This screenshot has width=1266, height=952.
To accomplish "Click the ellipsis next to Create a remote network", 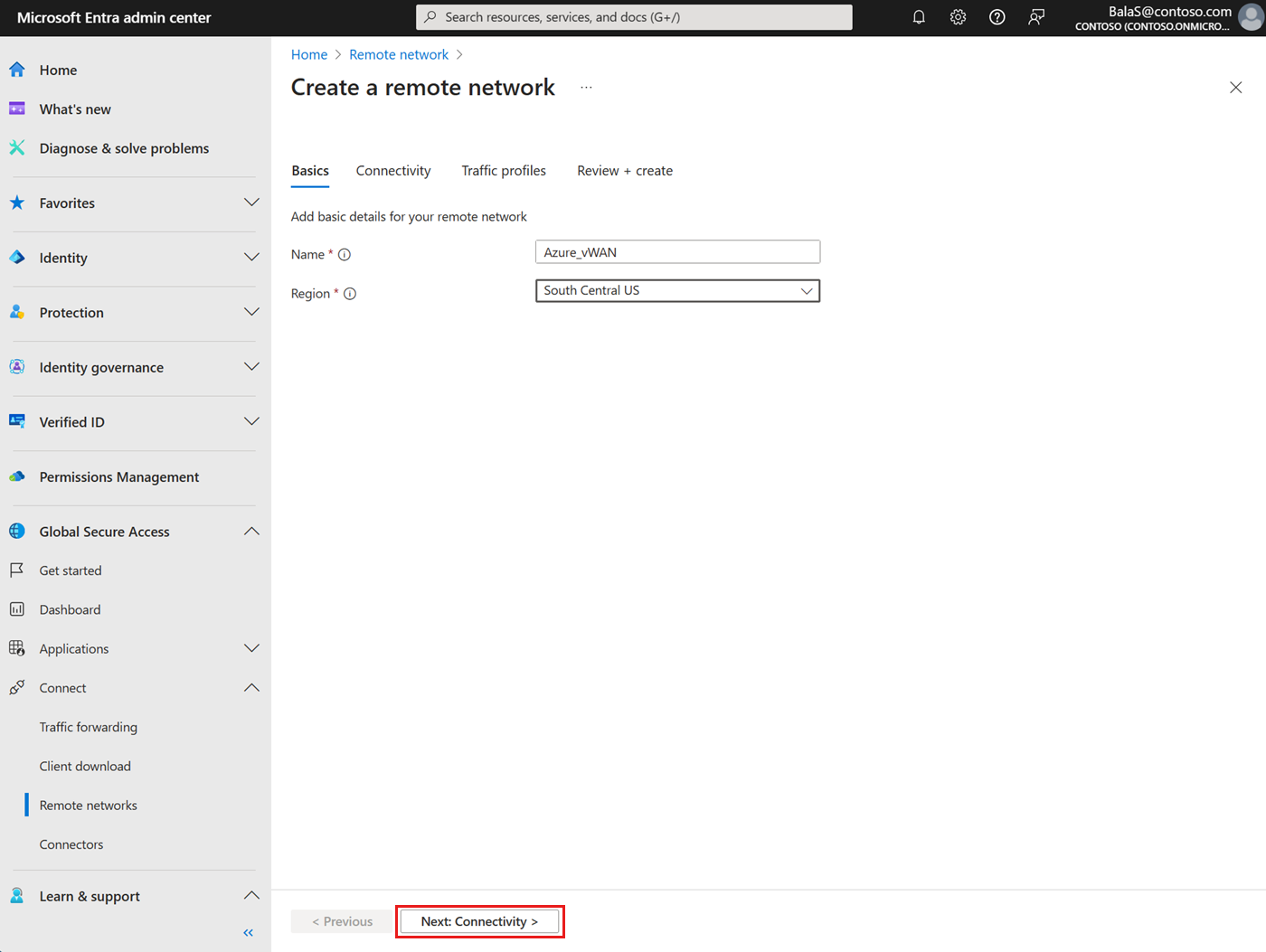I will click(x=586, y=86).
